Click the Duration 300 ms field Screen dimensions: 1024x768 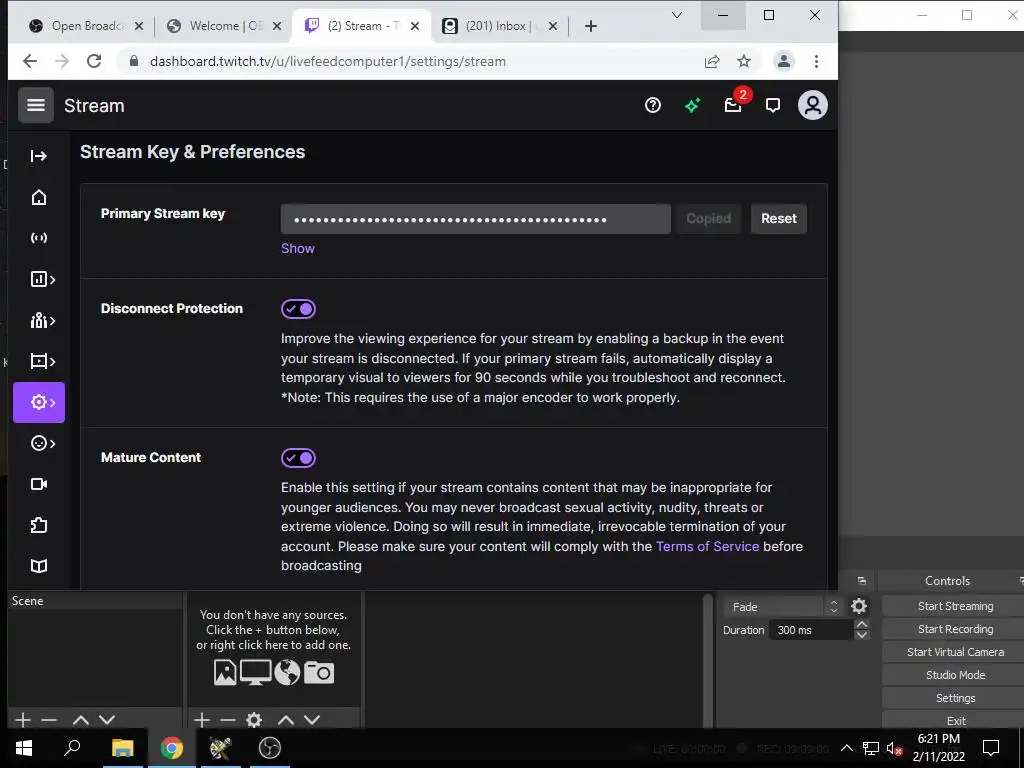click(x=811, y=630)
